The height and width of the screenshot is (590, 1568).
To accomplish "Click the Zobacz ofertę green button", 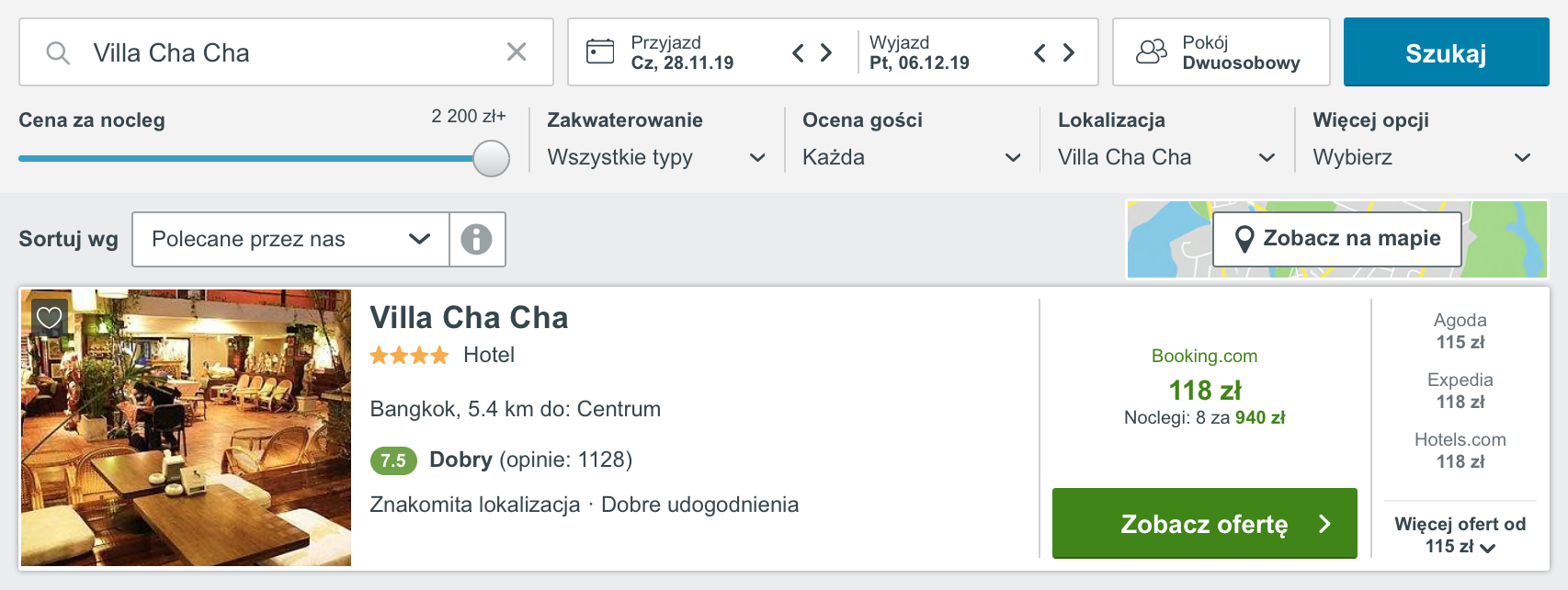I will [1205, 524].
